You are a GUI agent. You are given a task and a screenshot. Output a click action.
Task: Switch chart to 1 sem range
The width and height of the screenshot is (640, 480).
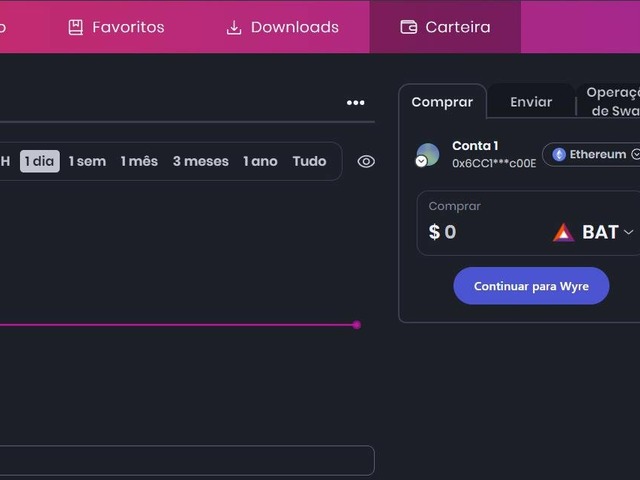(x=87, y=161)
